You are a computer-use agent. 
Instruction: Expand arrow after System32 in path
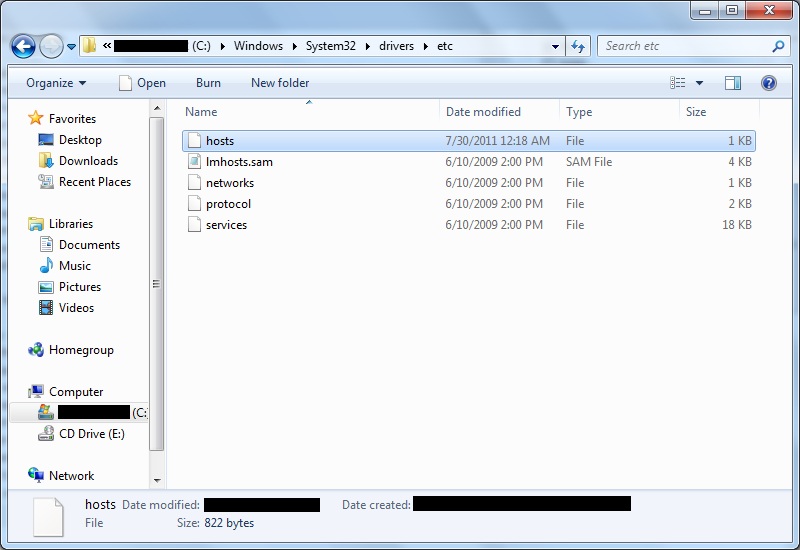tap(367, 46)
